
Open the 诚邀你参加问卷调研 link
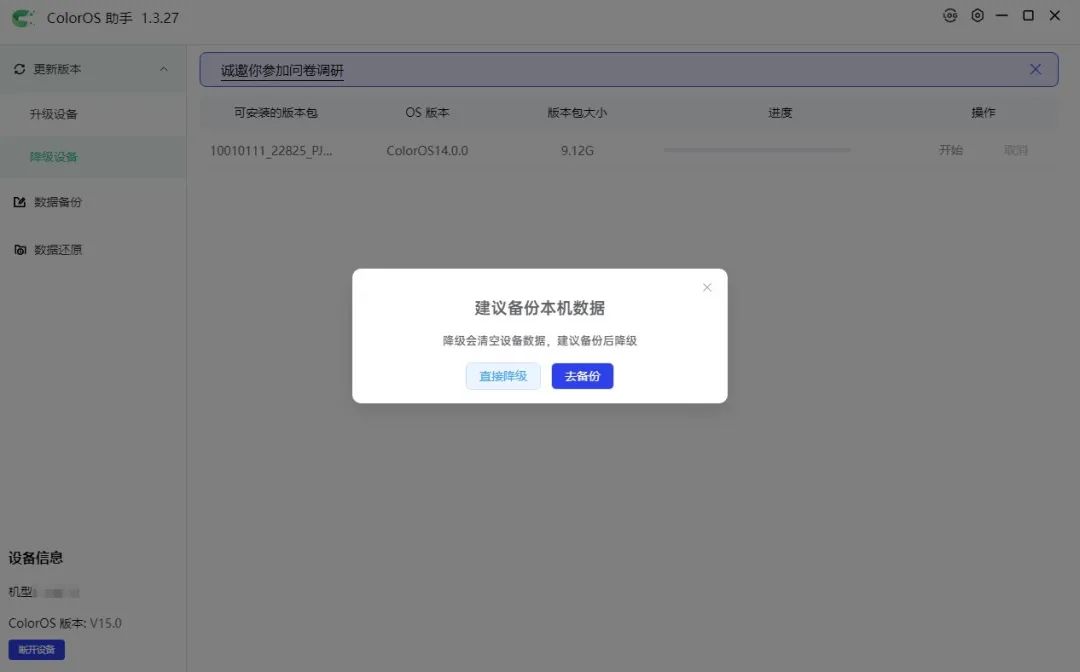coord(282,70)
